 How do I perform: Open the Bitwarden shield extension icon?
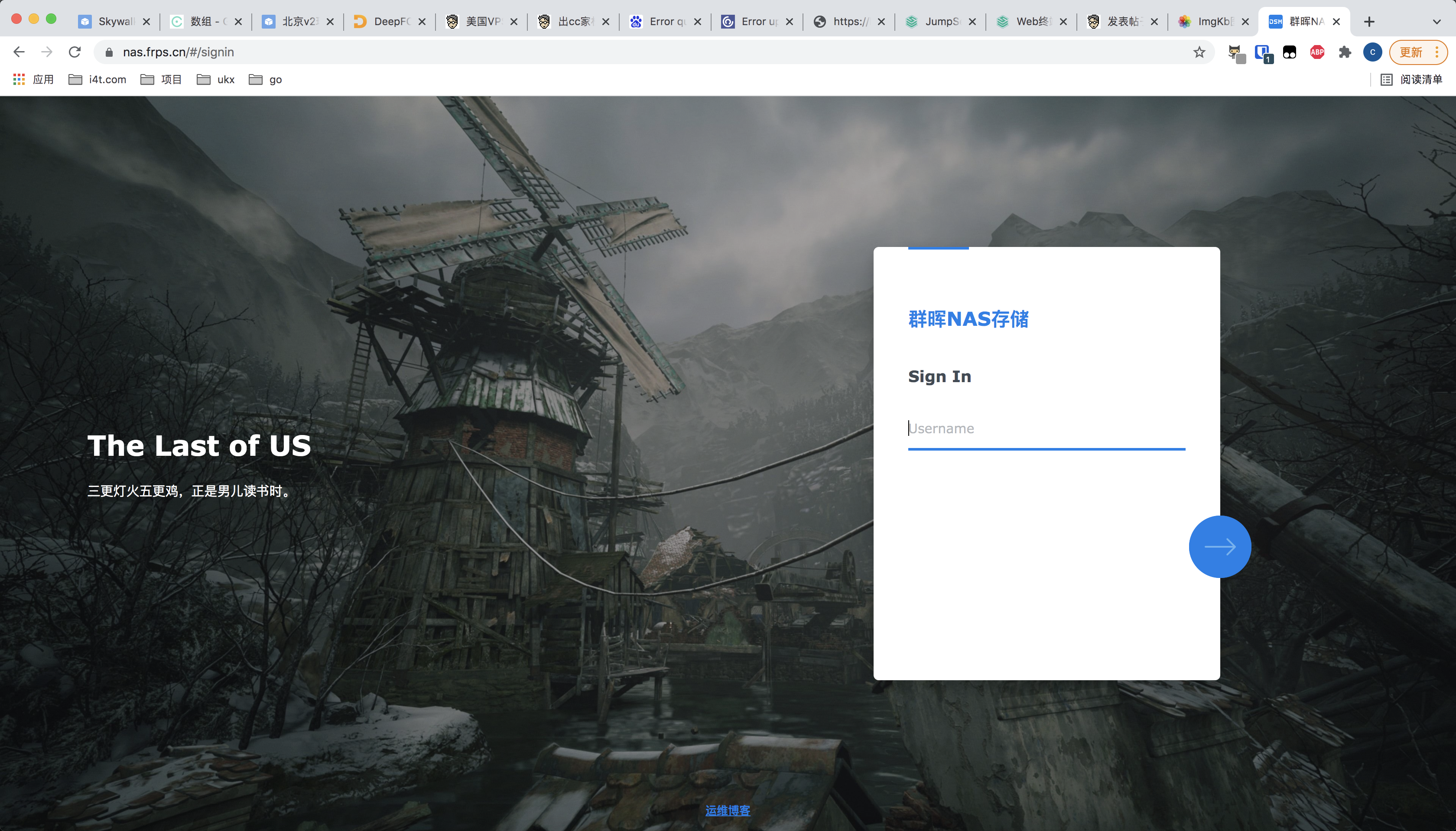click(x=1263, y=53)
